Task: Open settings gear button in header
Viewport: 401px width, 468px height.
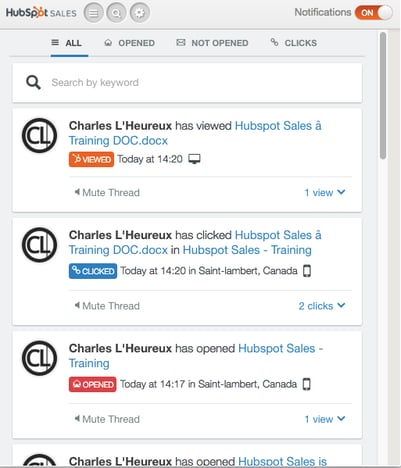Action: click(140, 13)
